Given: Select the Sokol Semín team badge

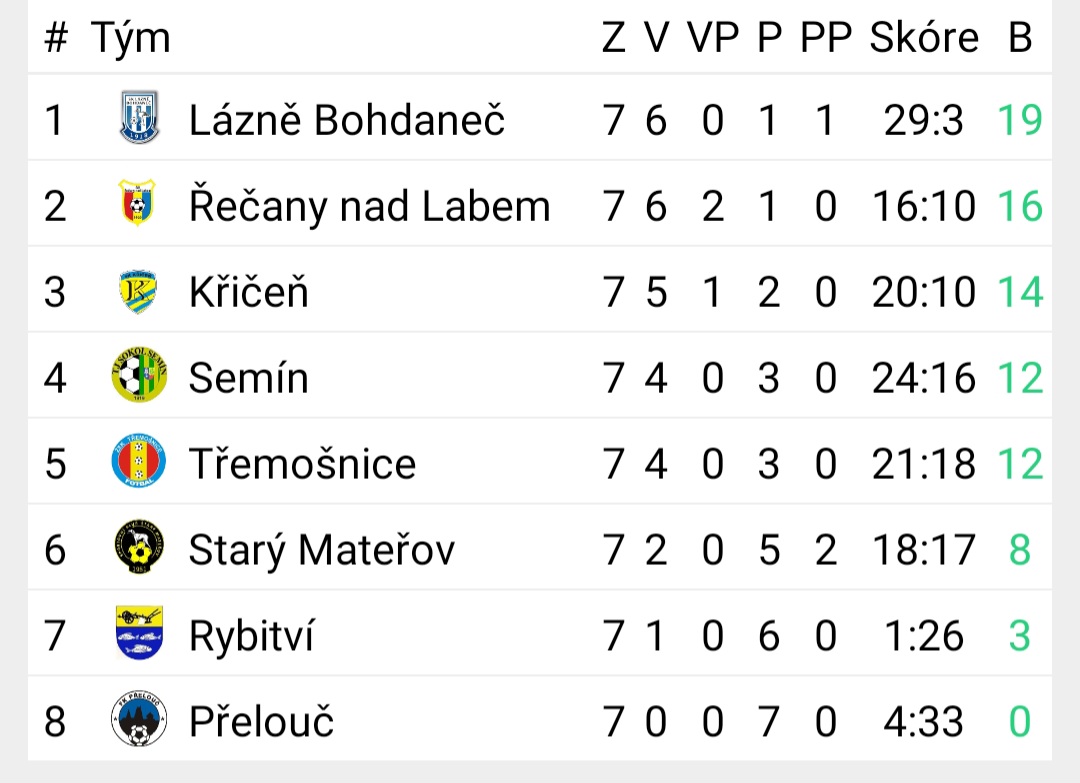Looking at the screenshot, I should click(x=139, y=375).
